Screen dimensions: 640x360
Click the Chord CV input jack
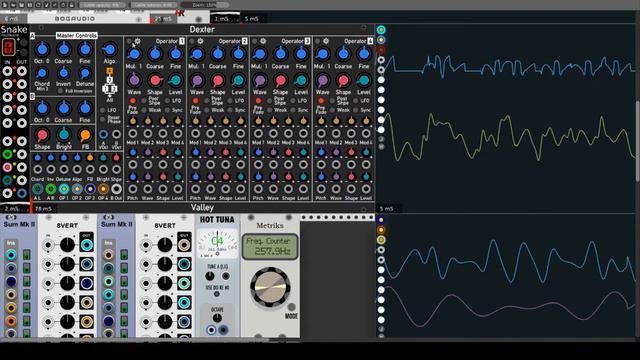(38, 169)
